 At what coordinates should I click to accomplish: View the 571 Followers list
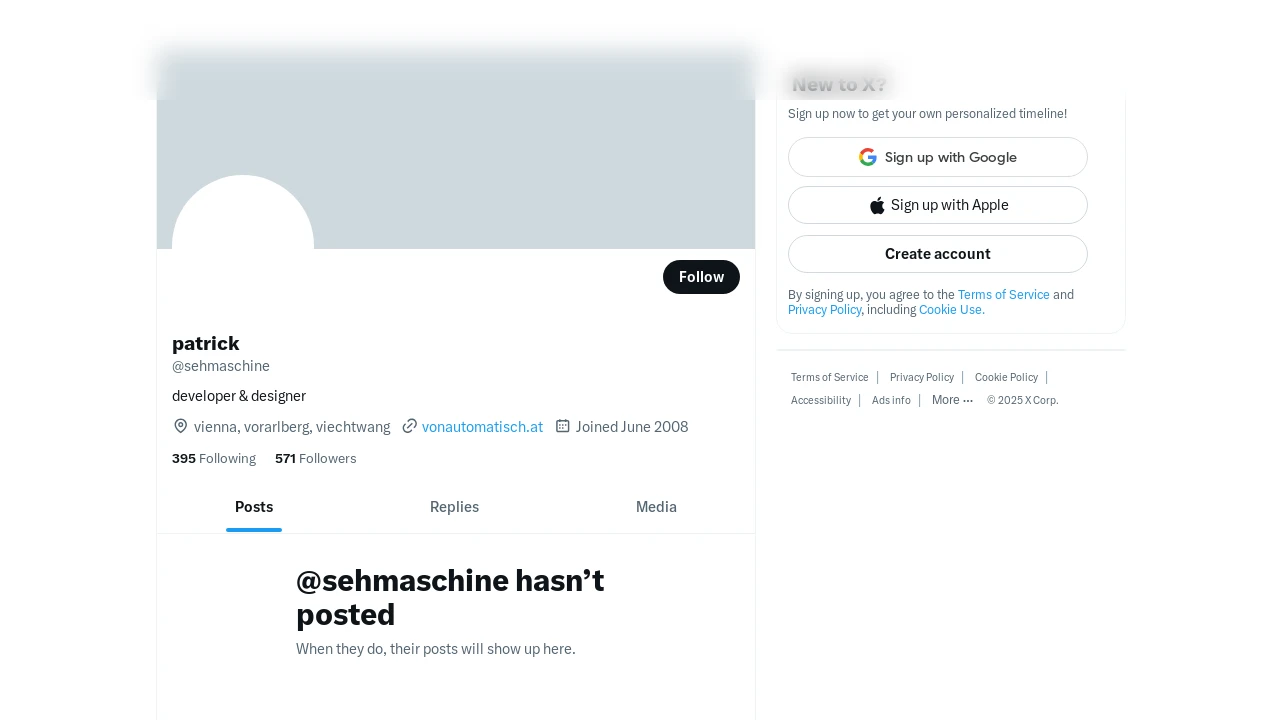coord(316,458)
